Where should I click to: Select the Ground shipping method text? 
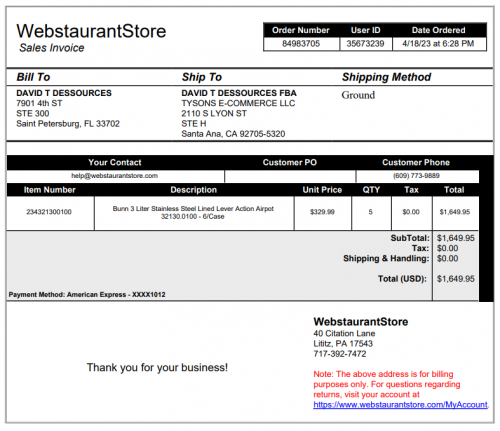358,95
